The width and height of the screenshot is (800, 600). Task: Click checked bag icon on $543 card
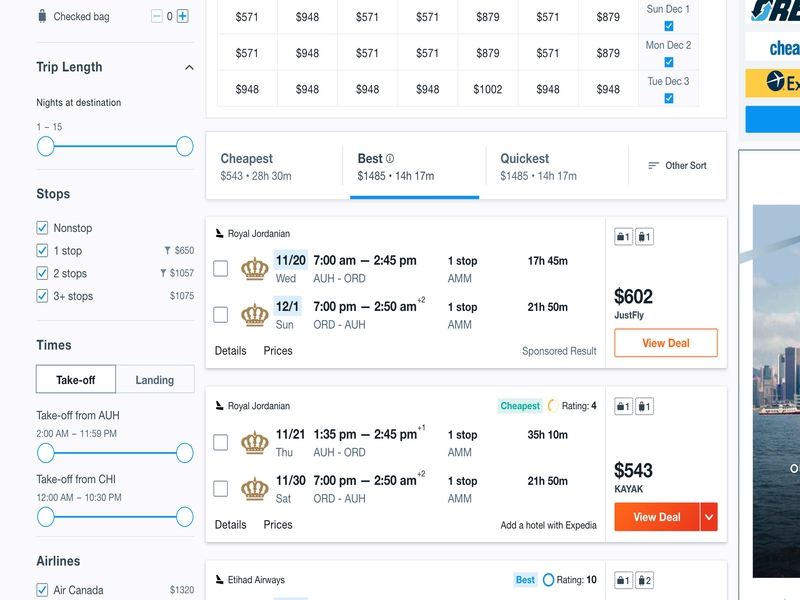[644, 407]
